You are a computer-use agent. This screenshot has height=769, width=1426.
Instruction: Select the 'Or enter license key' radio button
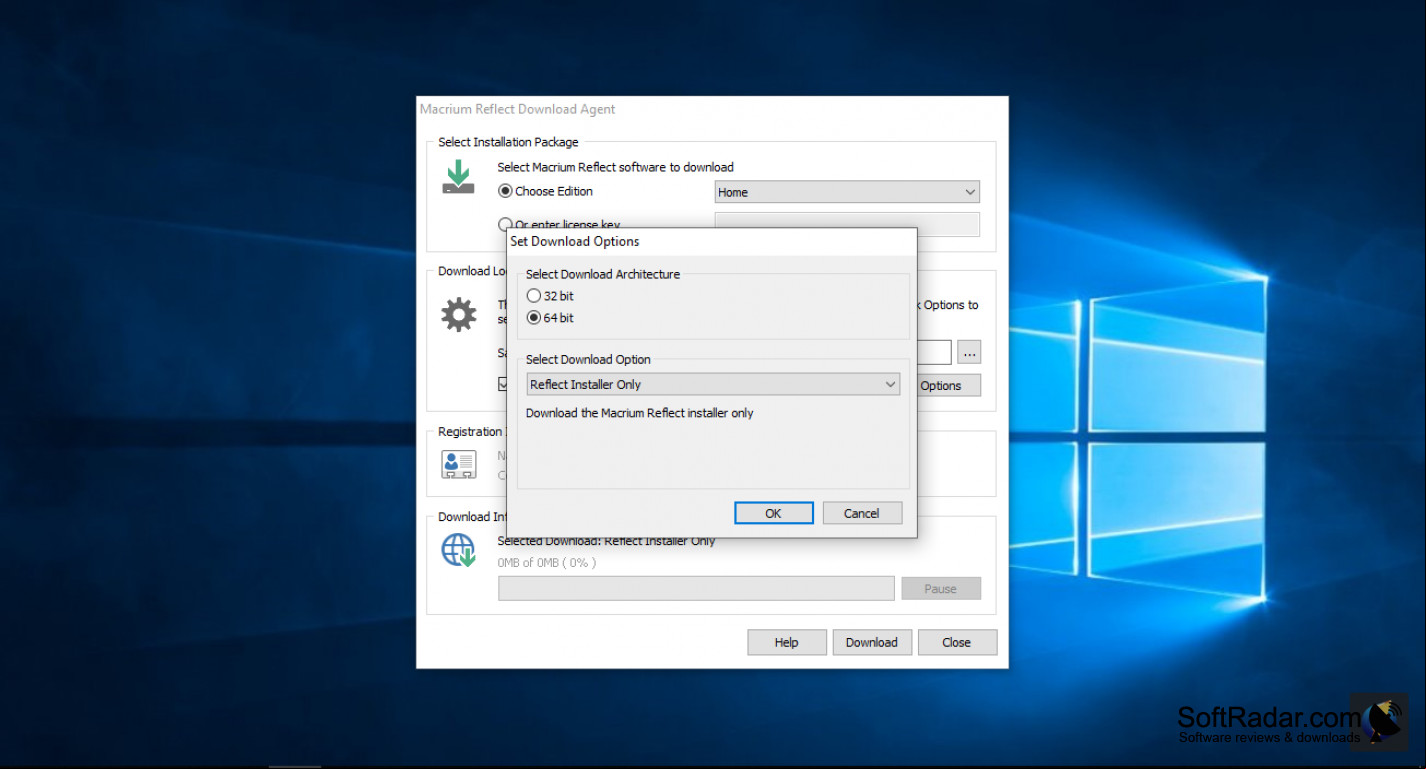pyautogui.click(x=505, y=225)
